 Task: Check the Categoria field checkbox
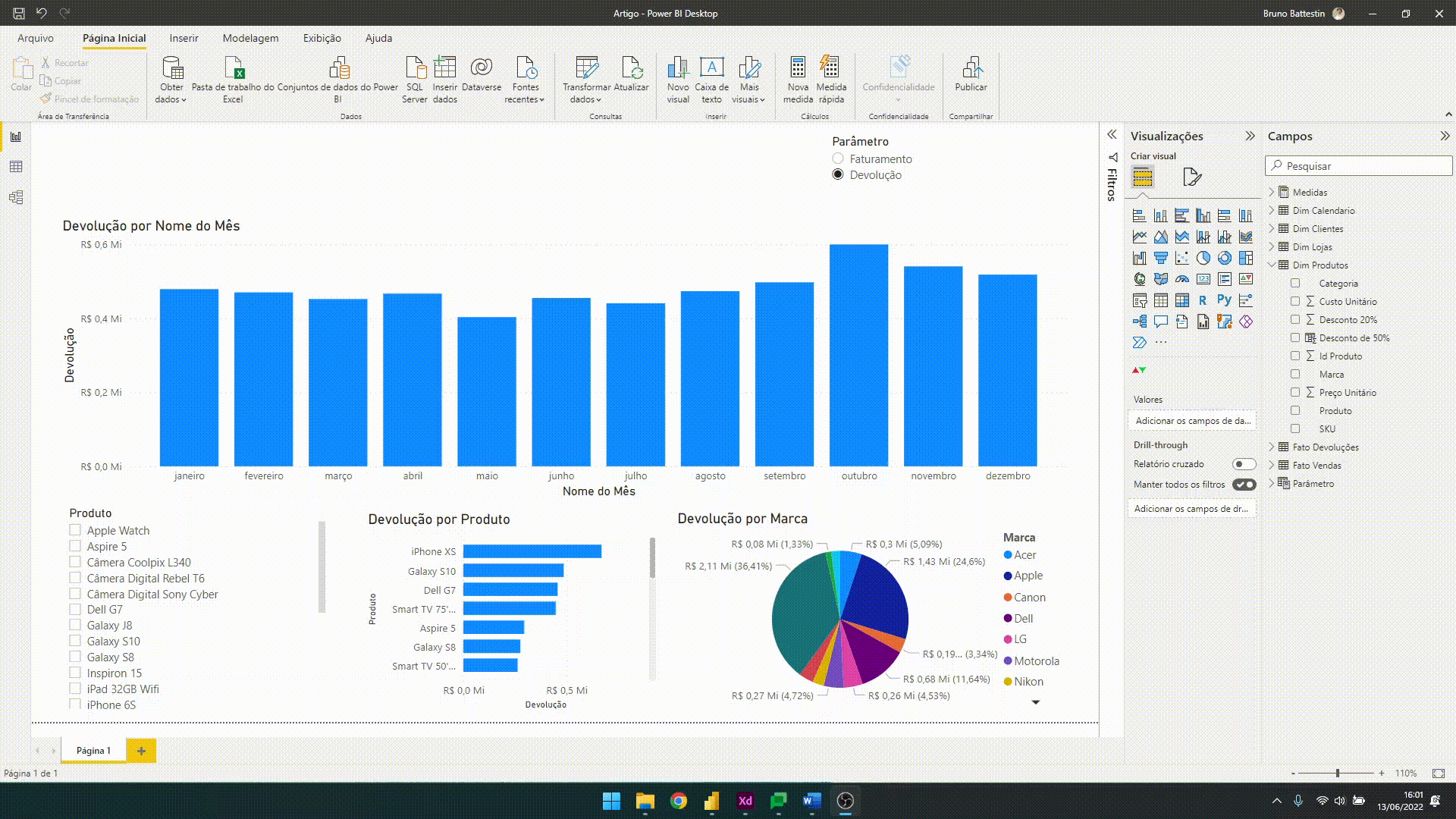pos(1295,283)
